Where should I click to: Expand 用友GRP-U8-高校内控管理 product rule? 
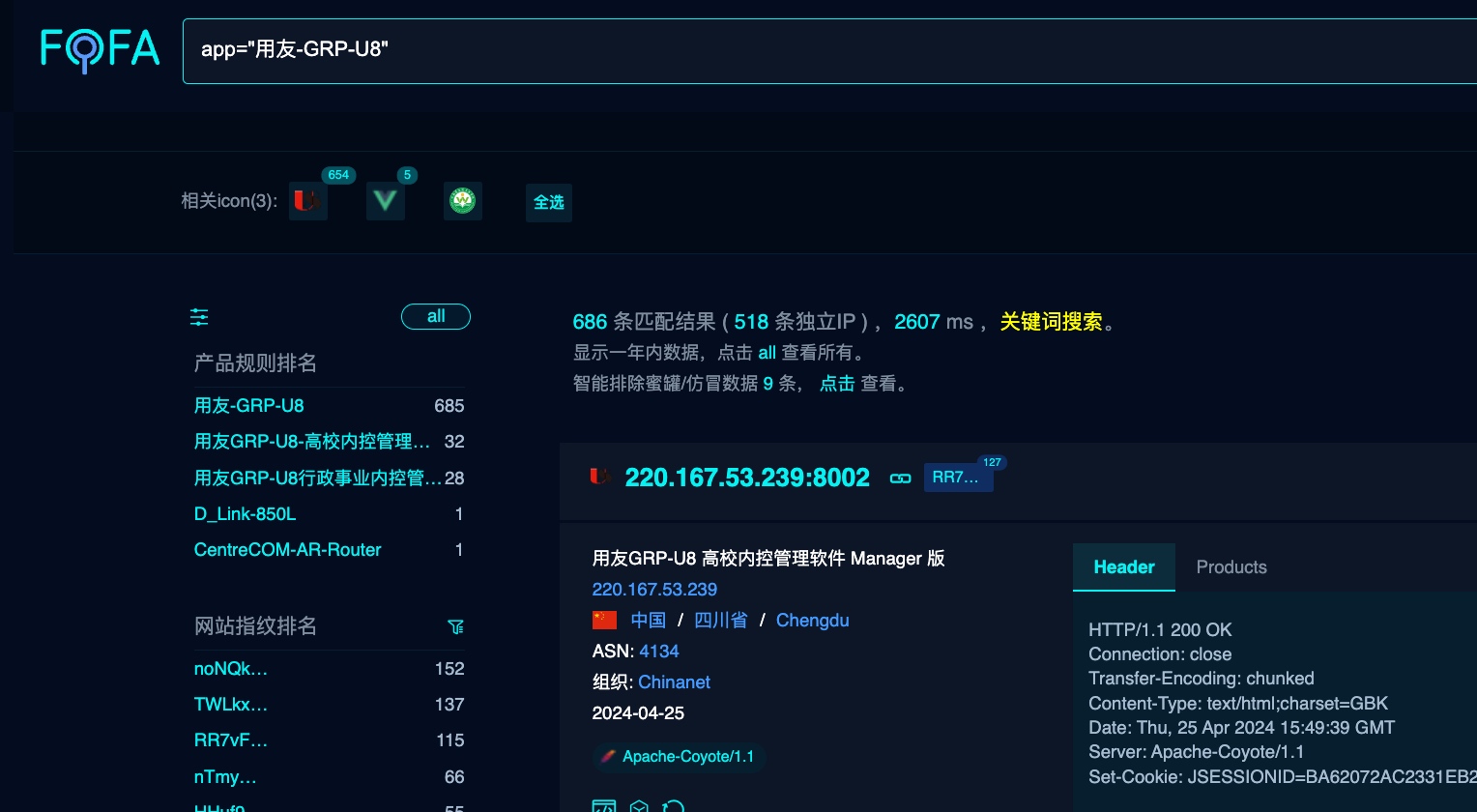tap(311, 442)
